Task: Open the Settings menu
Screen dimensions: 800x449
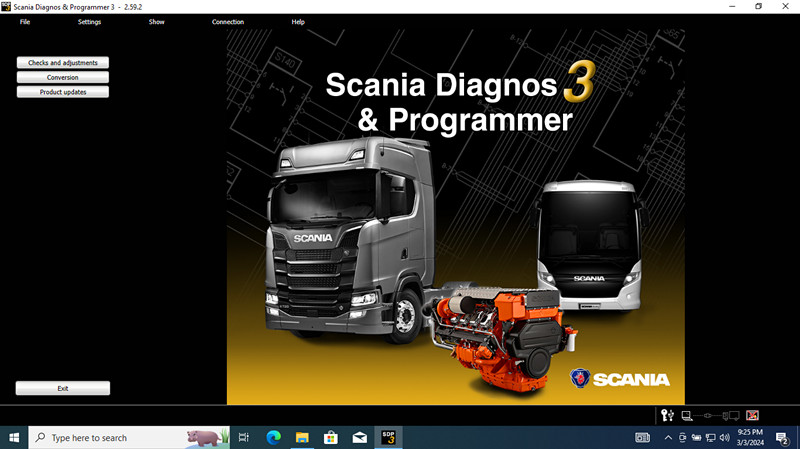Action: coord(89,22)
